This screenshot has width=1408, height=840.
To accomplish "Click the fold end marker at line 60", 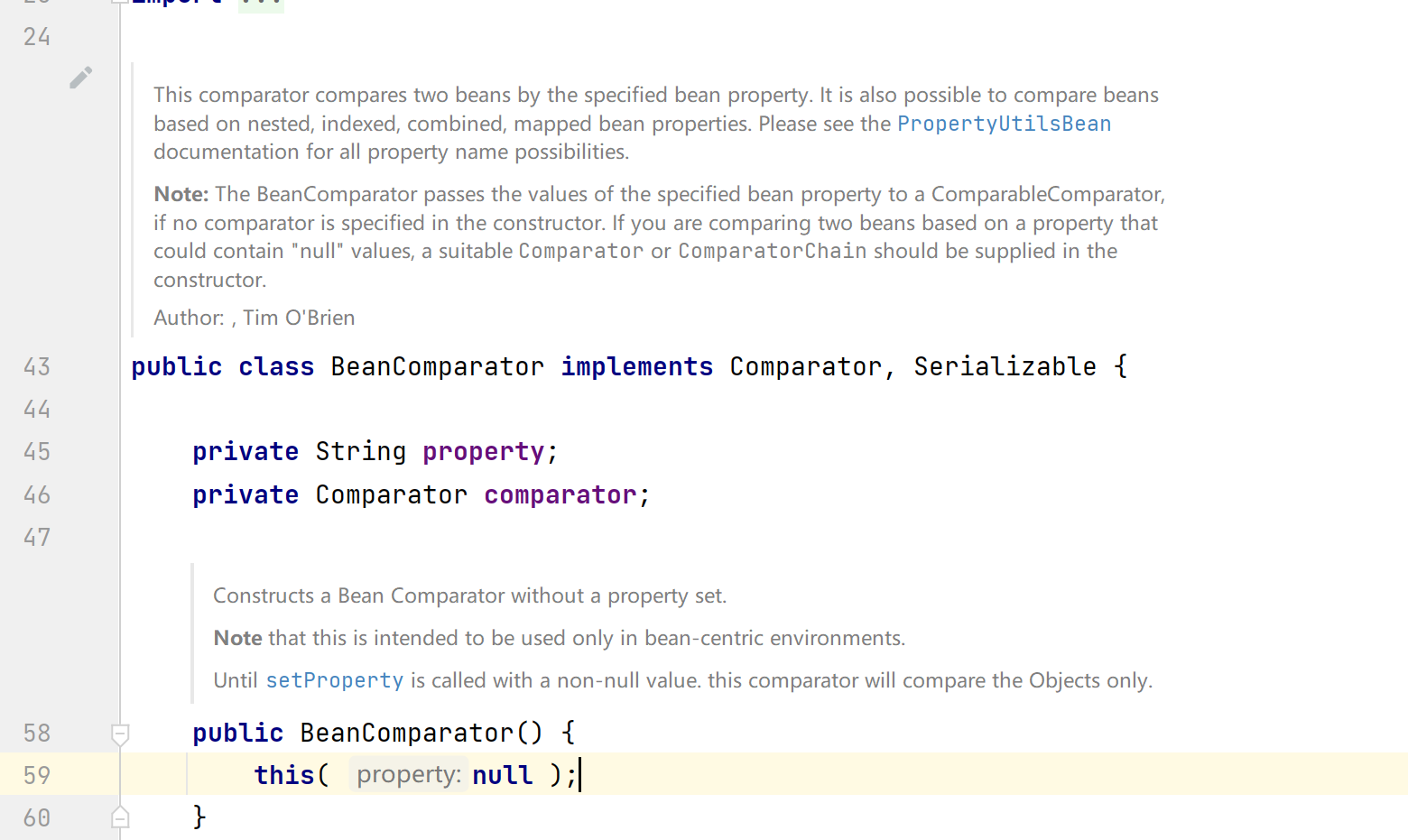I will (120, 817).
